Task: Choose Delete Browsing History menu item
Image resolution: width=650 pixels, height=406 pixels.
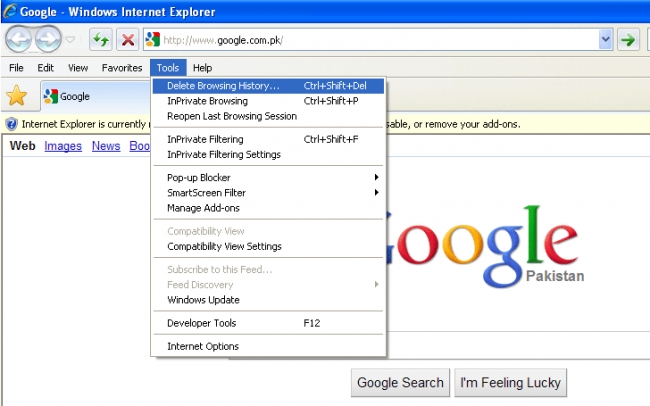Action: tap(268, 86)
